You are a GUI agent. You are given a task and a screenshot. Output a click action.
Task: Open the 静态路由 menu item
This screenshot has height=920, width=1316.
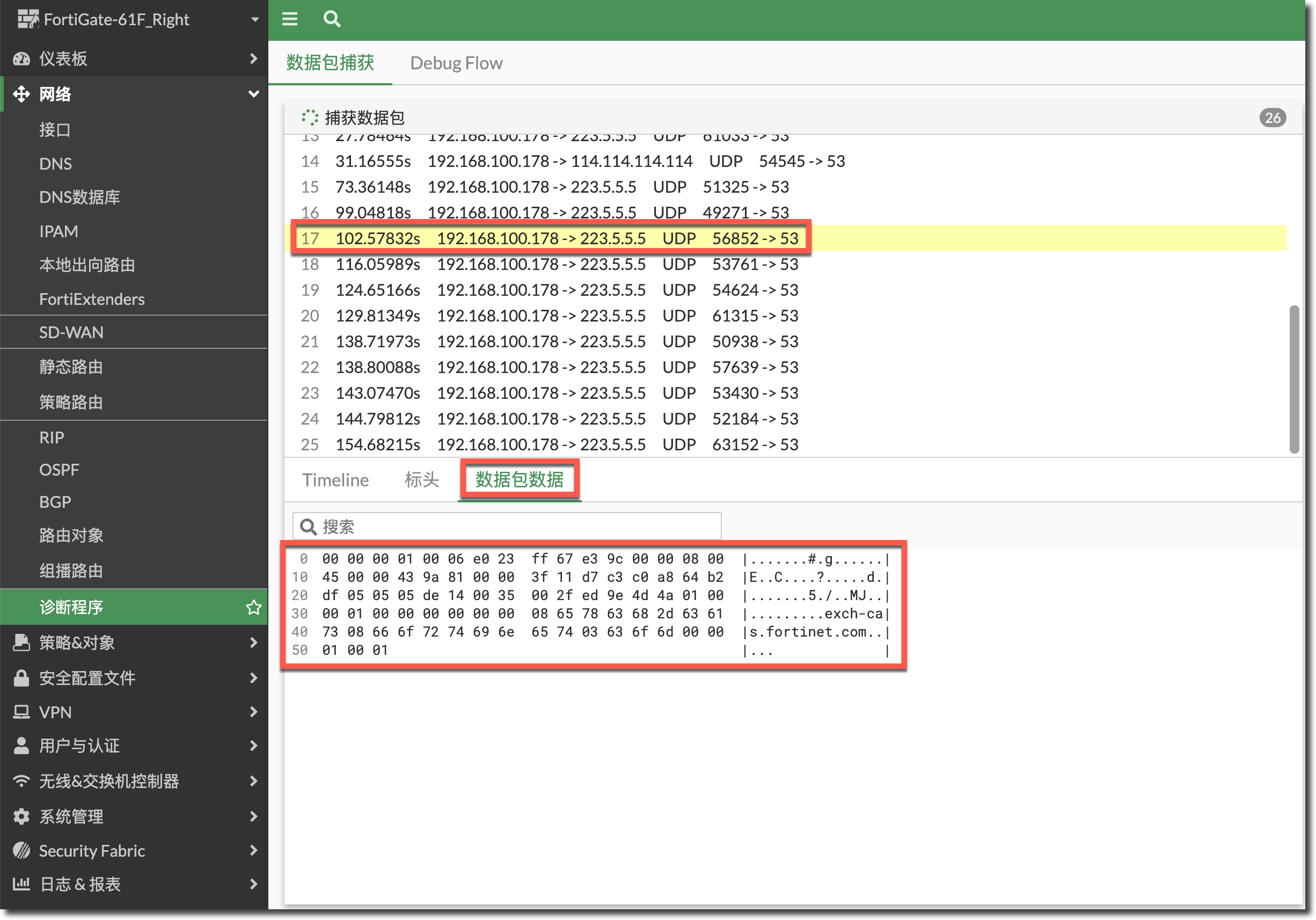(x=71, y=367)
